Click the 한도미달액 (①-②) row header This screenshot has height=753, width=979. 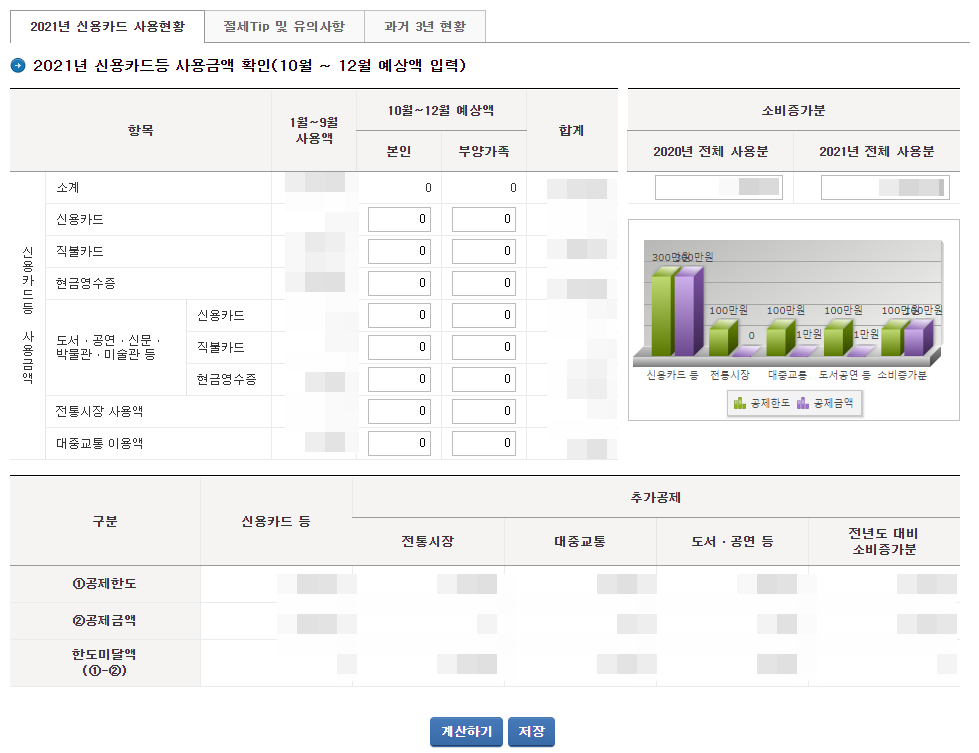click(104, 662)
